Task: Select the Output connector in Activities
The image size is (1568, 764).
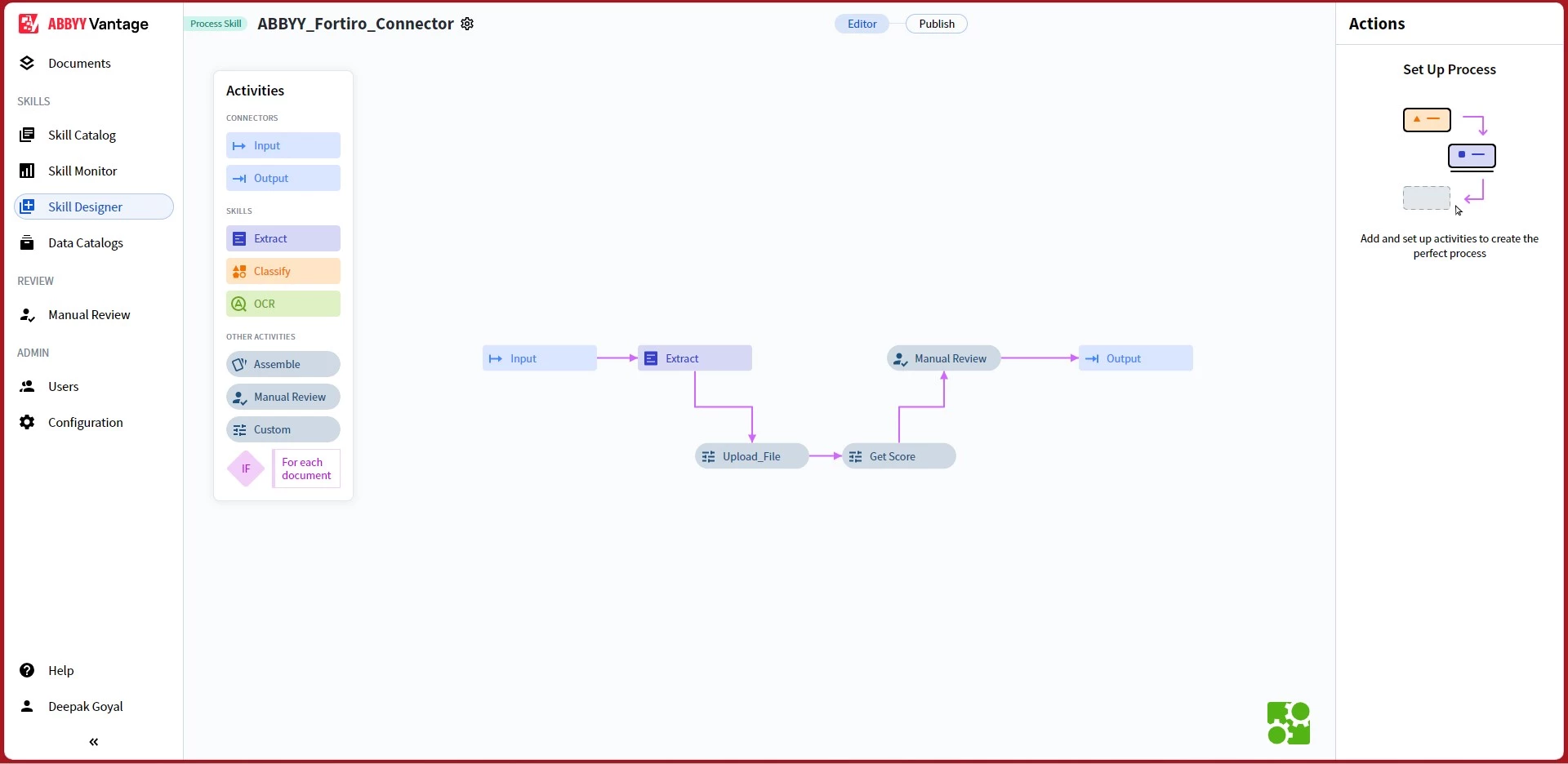Action: click(x=283, y=179)
